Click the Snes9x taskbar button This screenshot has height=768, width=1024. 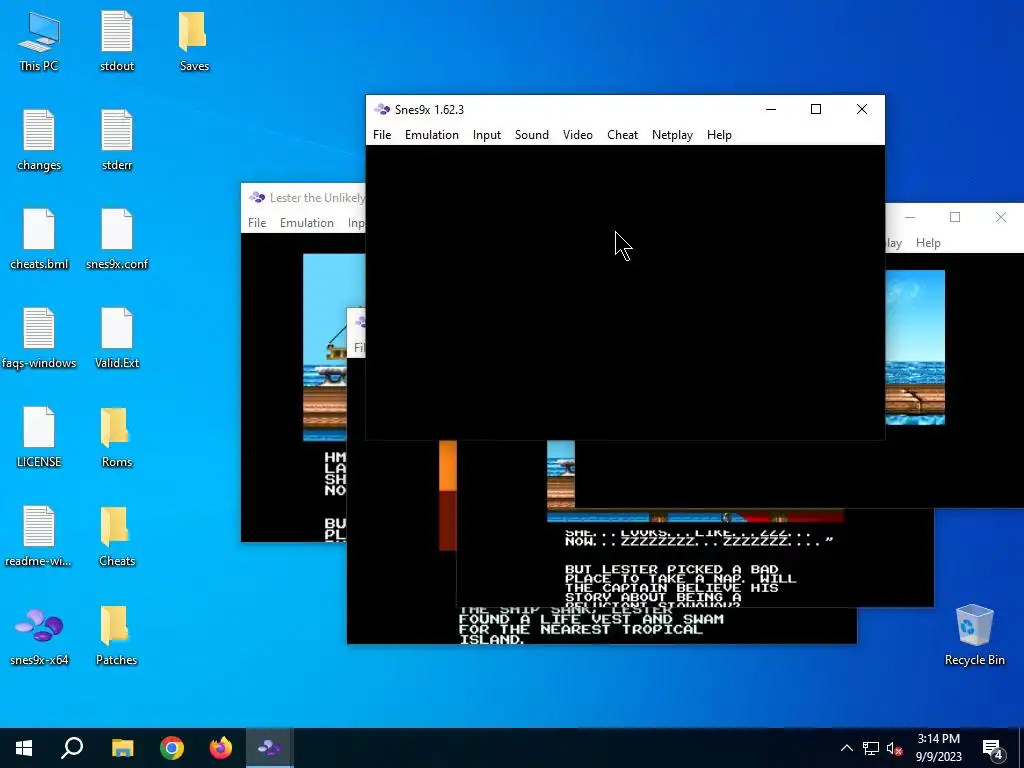270,748
